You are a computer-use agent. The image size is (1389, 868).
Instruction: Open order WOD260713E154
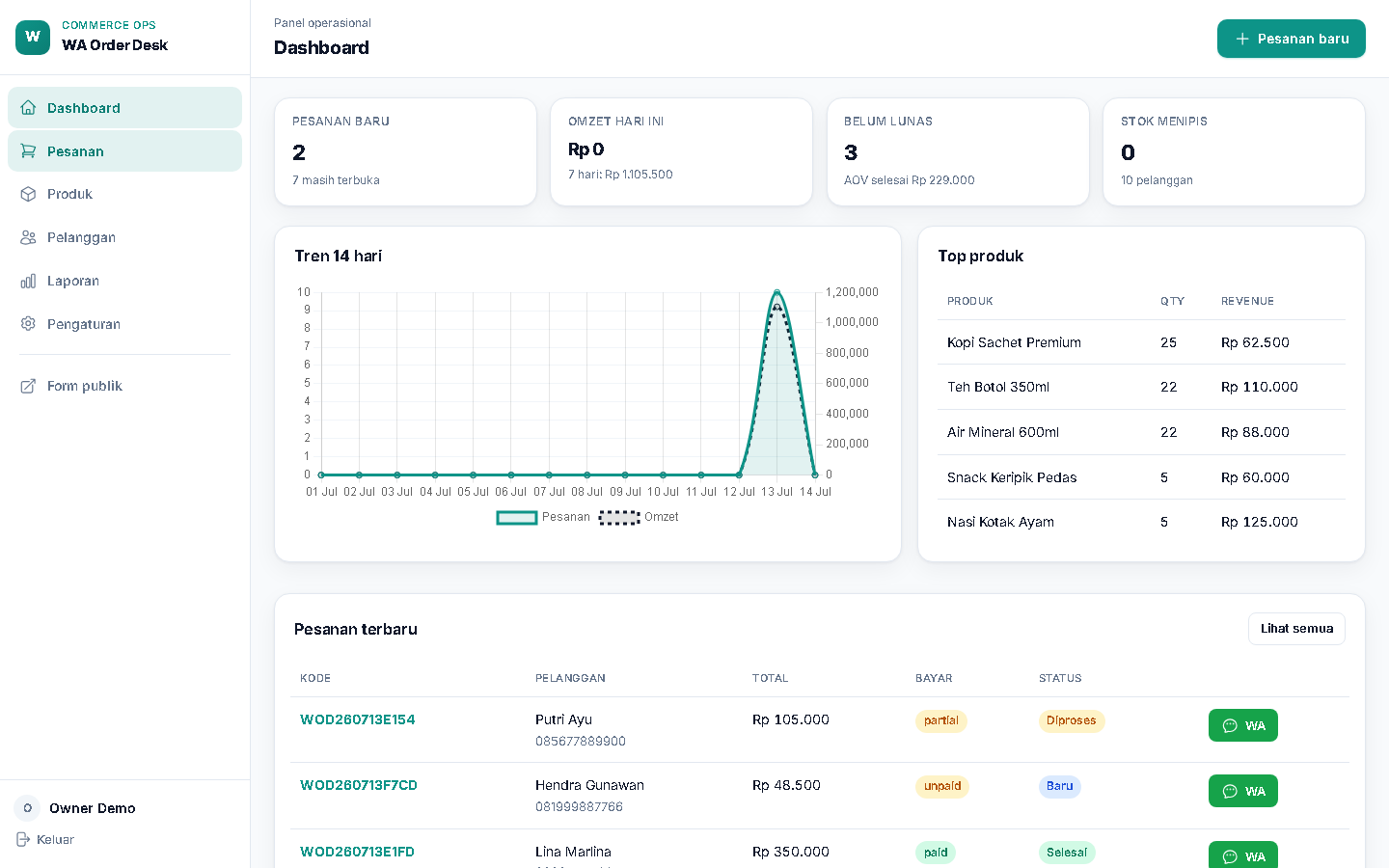pyautogui.click(x=357, y=719)
